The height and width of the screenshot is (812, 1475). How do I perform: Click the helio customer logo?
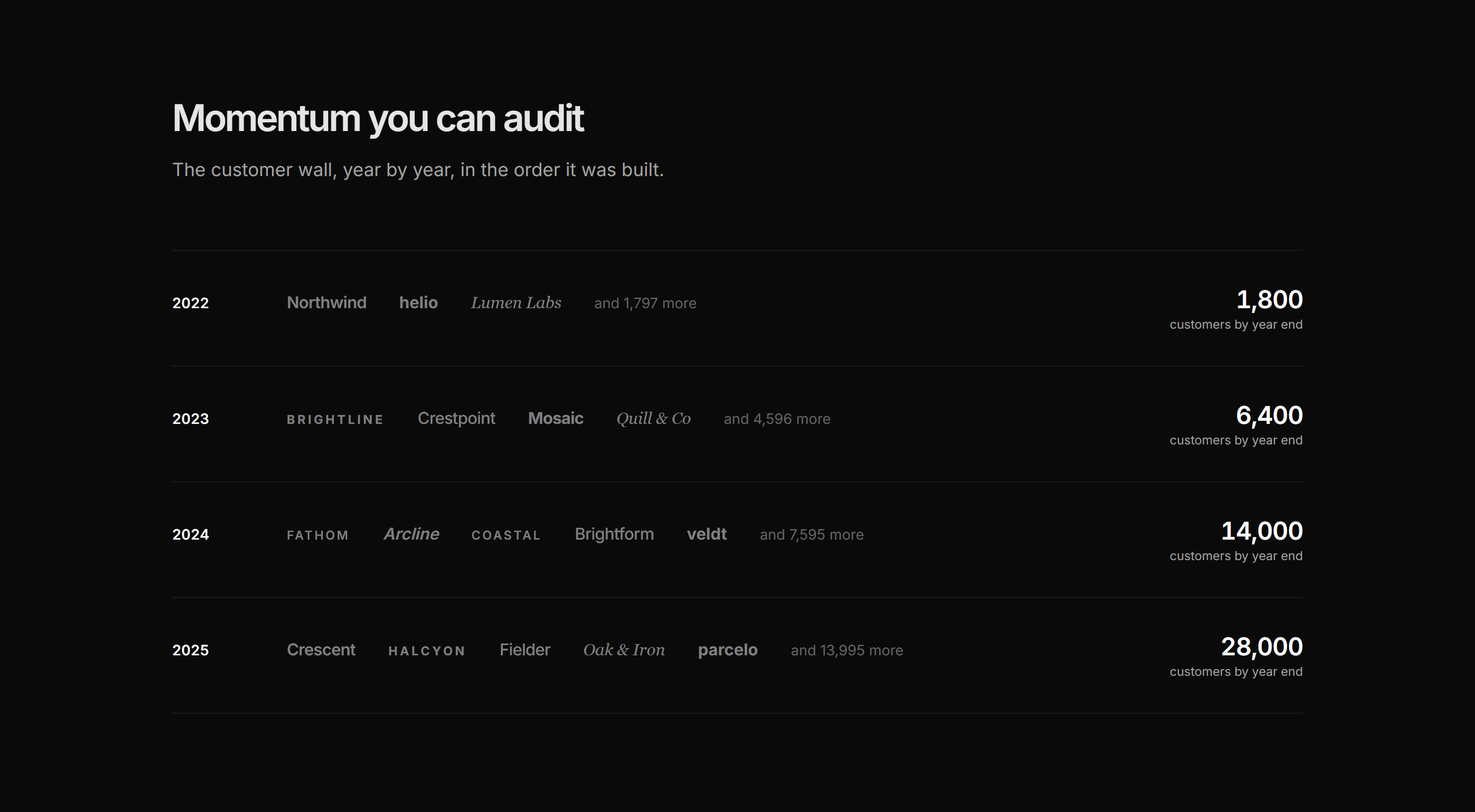pyautogui.click(x=418, y=303)
